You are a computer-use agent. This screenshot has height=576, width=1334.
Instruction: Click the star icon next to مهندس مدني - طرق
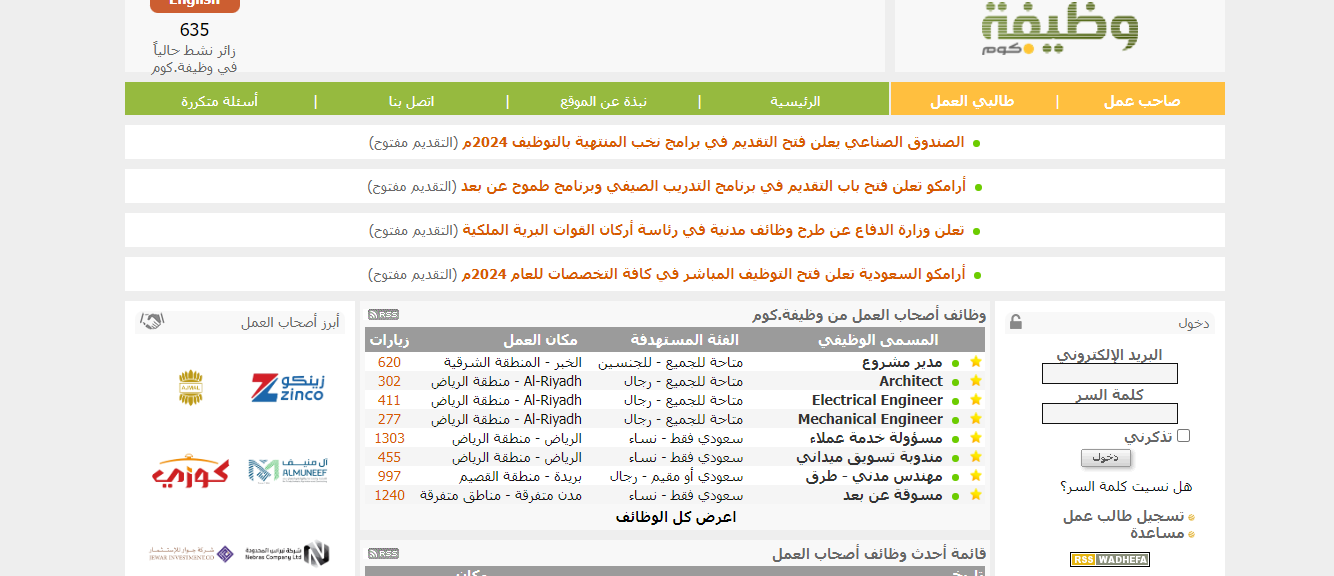click(x=976, y=476)
